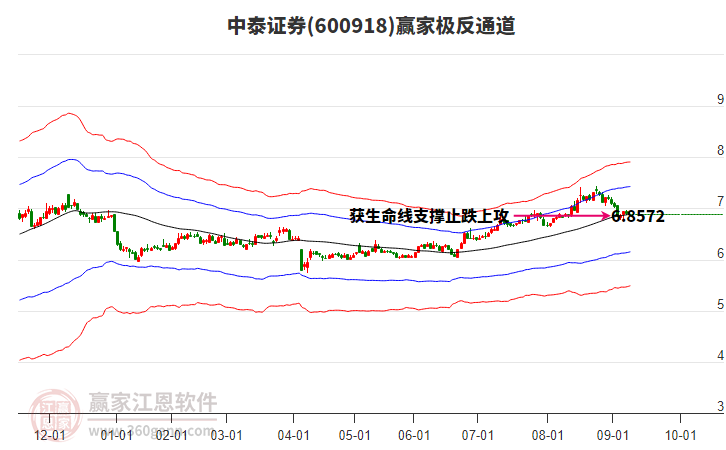Click the annotation 获生命线支撑止跌上攻
The height and width of the screenshot is (450, 726).
[429, 216]
